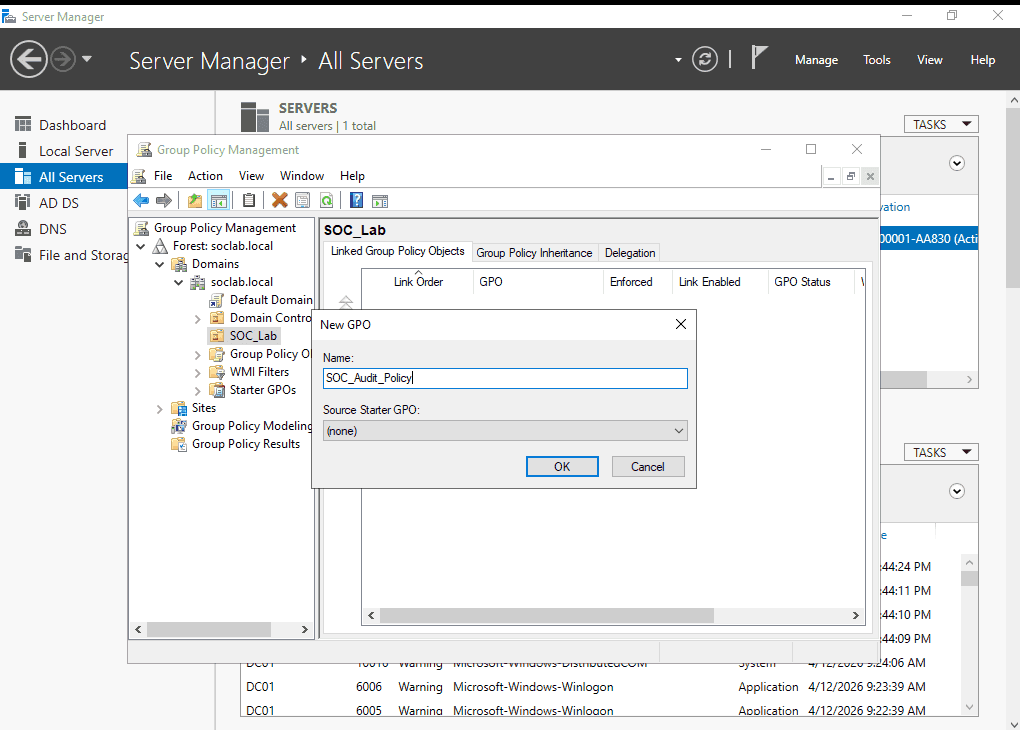This screenshot has width=1020, height=730.
Task: Click the blue back arrow in GPM toolbar
Action: click(x=141, y=200)
